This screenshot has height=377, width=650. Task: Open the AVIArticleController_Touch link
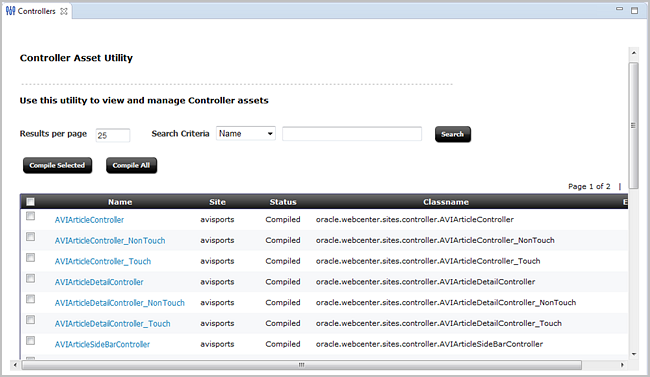coord(103,261)
